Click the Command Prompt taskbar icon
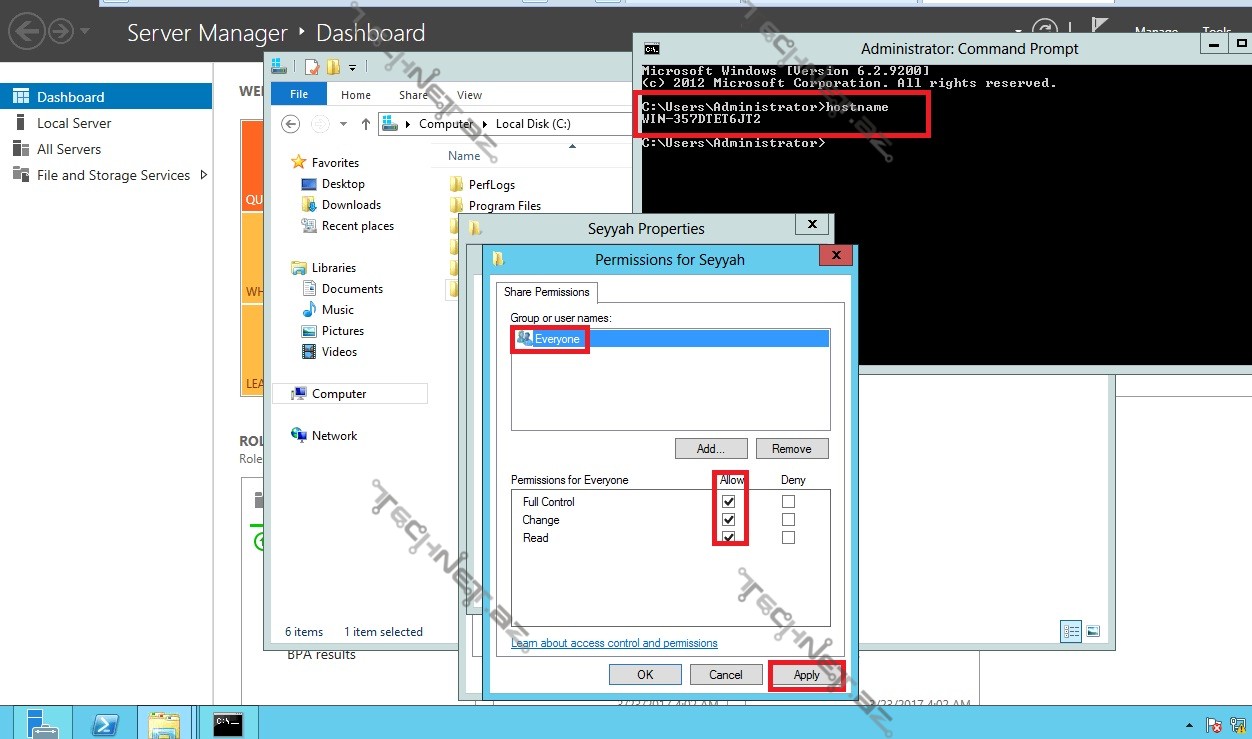1252x739 pixels. (x=228, y=723)
